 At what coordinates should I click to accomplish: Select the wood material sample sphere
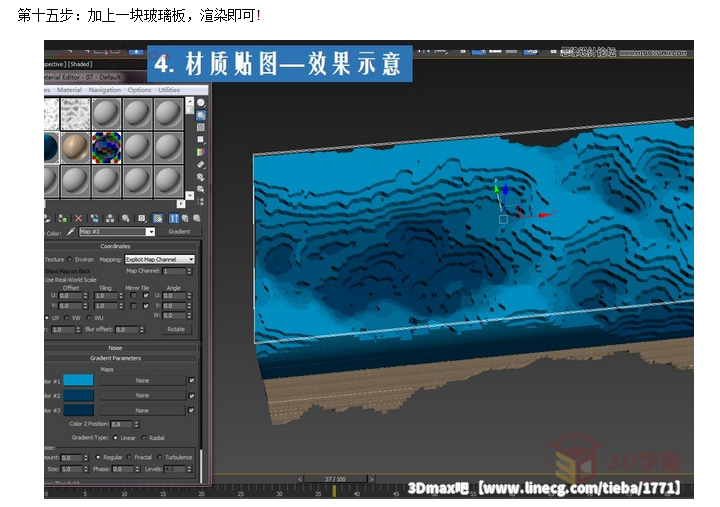point(75,148)
